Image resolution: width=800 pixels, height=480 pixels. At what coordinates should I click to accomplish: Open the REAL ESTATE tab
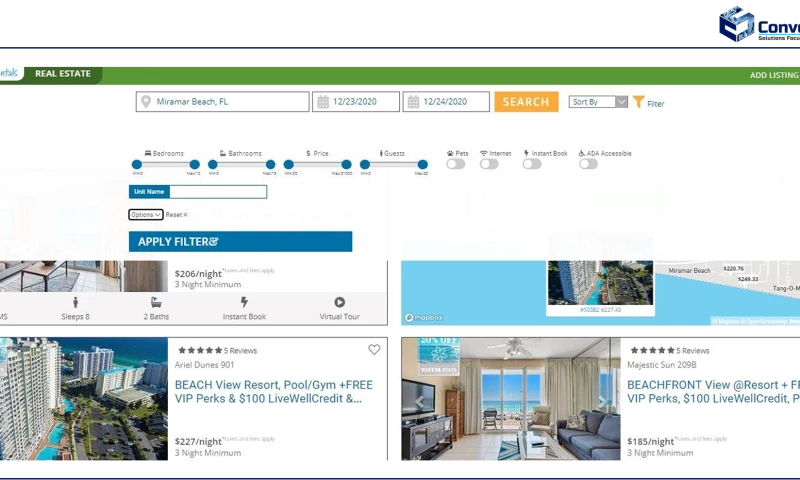coord(63,73)
